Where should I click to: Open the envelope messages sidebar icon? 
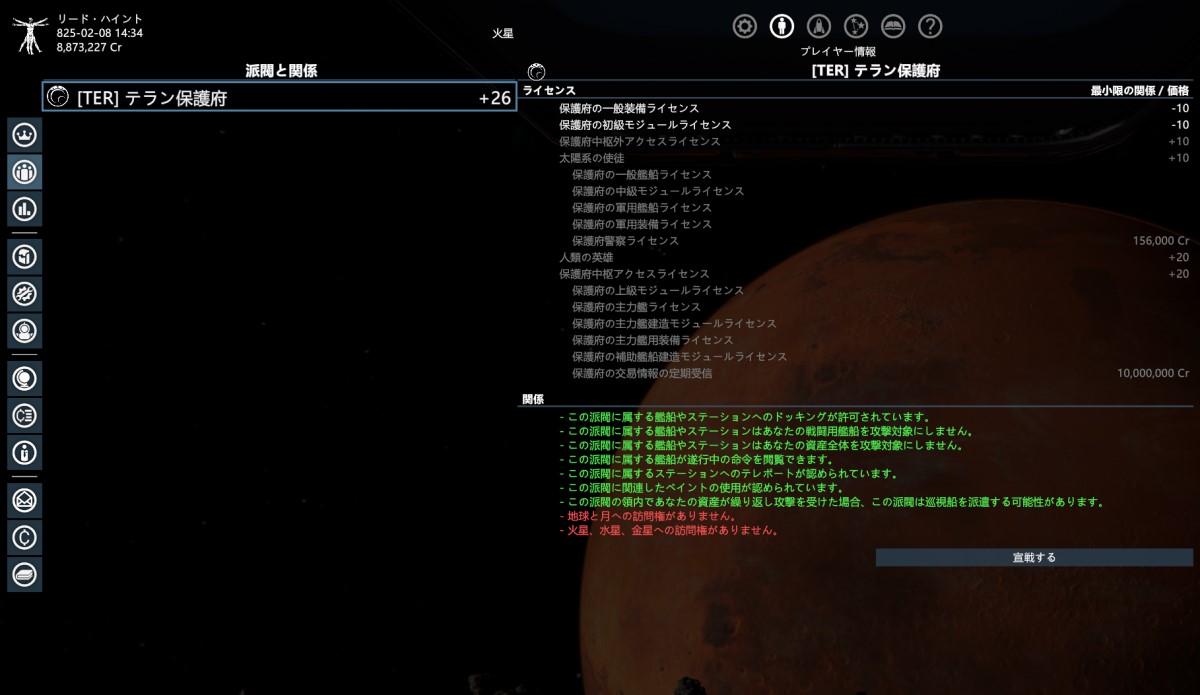pos(25,499)
